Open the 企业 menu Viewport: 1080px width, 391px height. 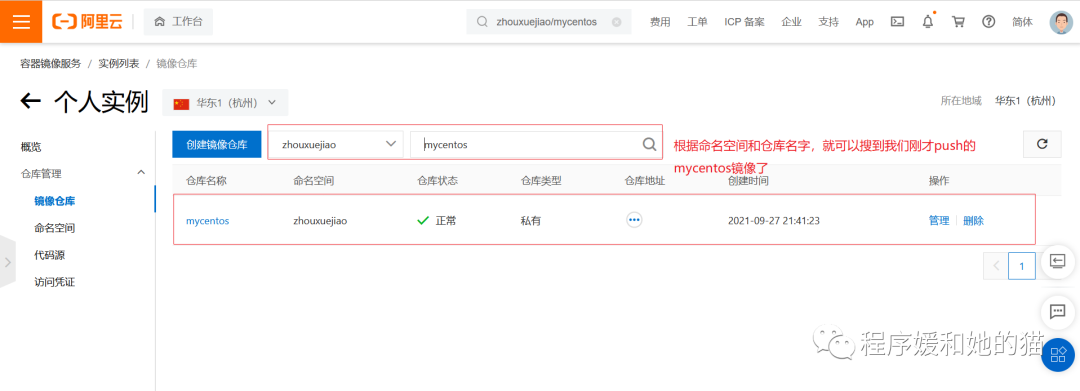[791, 21]
